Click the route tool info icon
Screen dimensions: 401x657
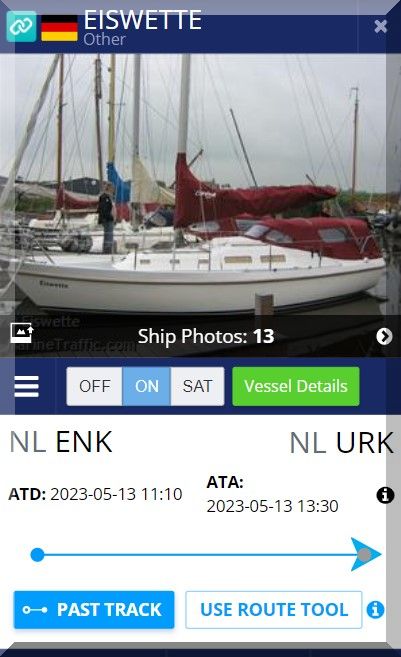point(375,610)
